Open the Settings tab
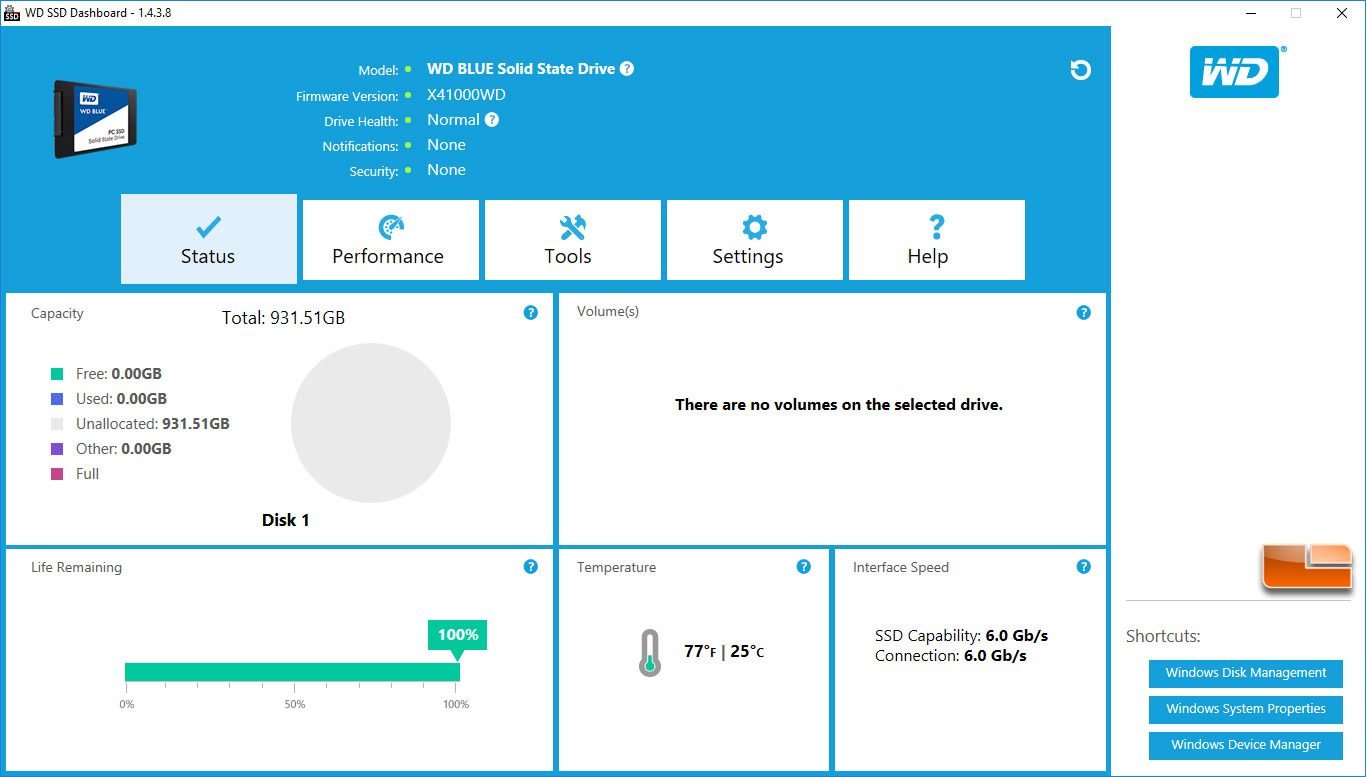This screenshot has height=777, width=1366. (x=755, y=240)
